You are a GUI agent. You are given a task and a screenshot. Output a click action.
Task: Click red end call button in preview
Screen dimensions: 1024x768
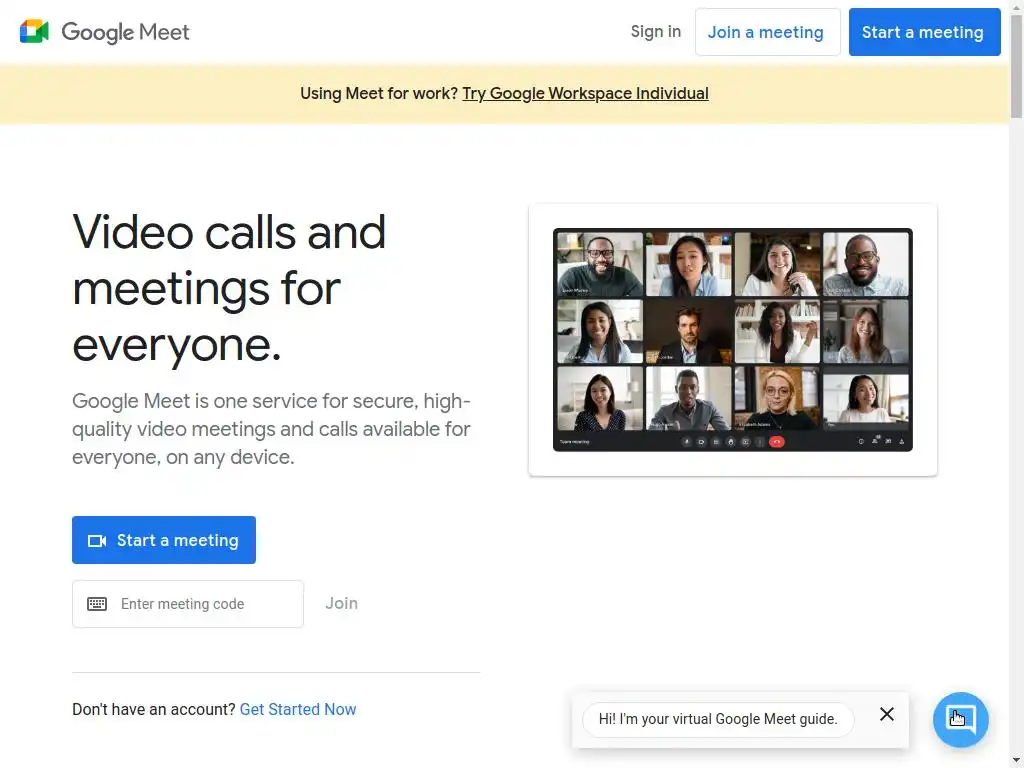(776, 442)
